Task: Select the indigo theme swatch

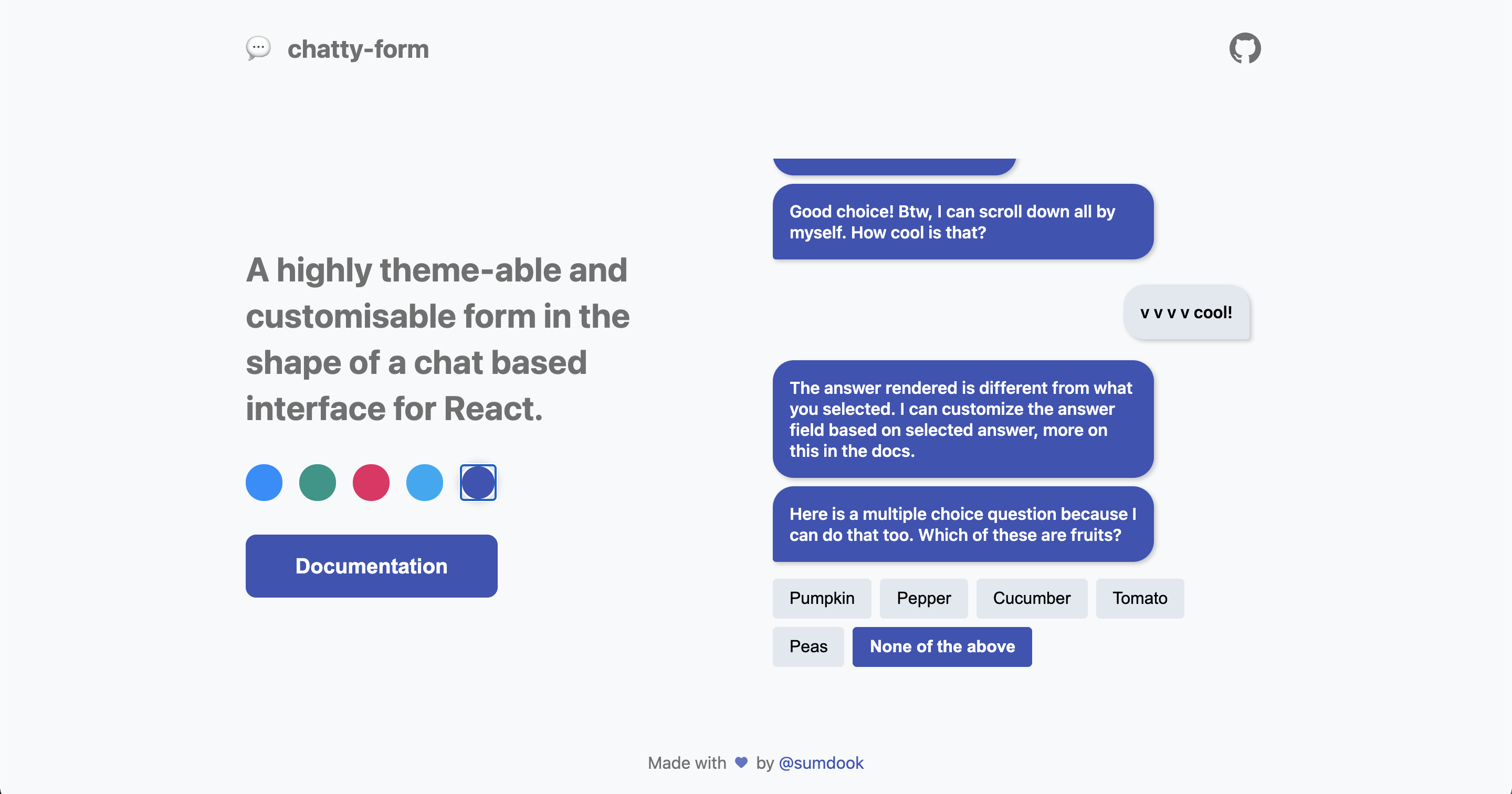Action: click(478, 482)
